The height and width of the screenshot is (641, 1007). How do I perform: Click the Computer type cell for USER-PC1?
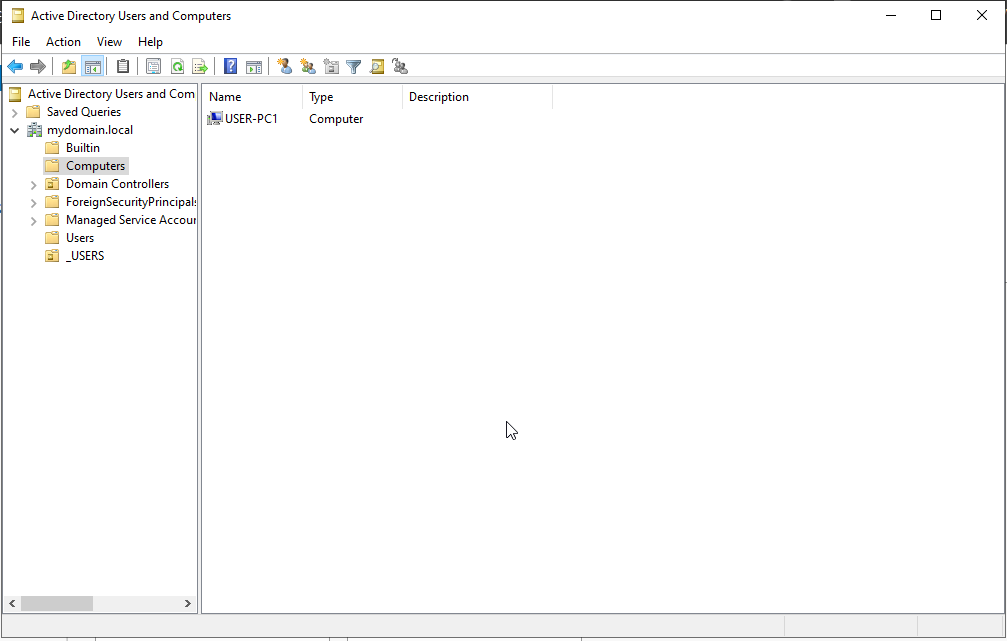point(336,119)
